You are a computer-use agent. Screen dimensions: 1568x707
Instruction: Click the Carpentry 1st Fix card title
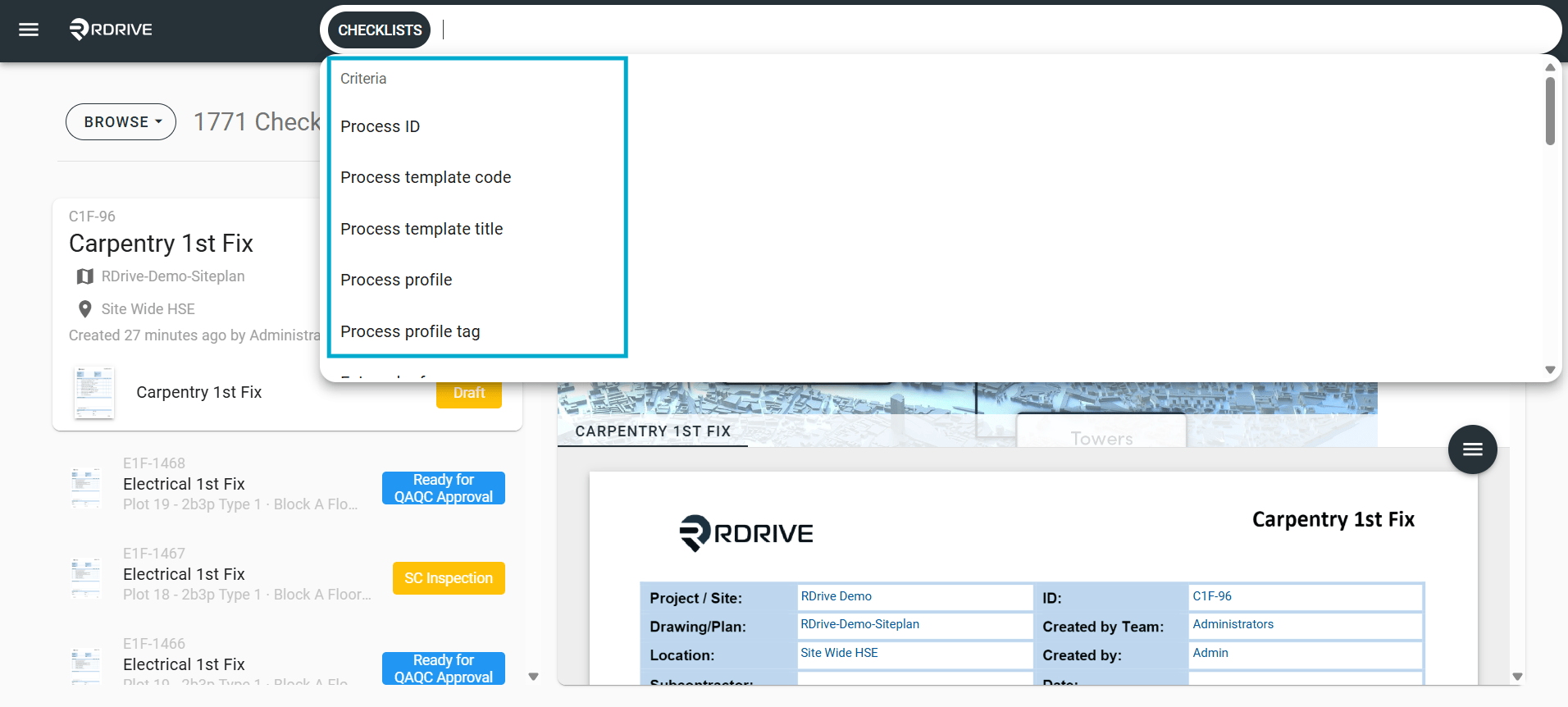pyautogui.click(x=161, y=244)
